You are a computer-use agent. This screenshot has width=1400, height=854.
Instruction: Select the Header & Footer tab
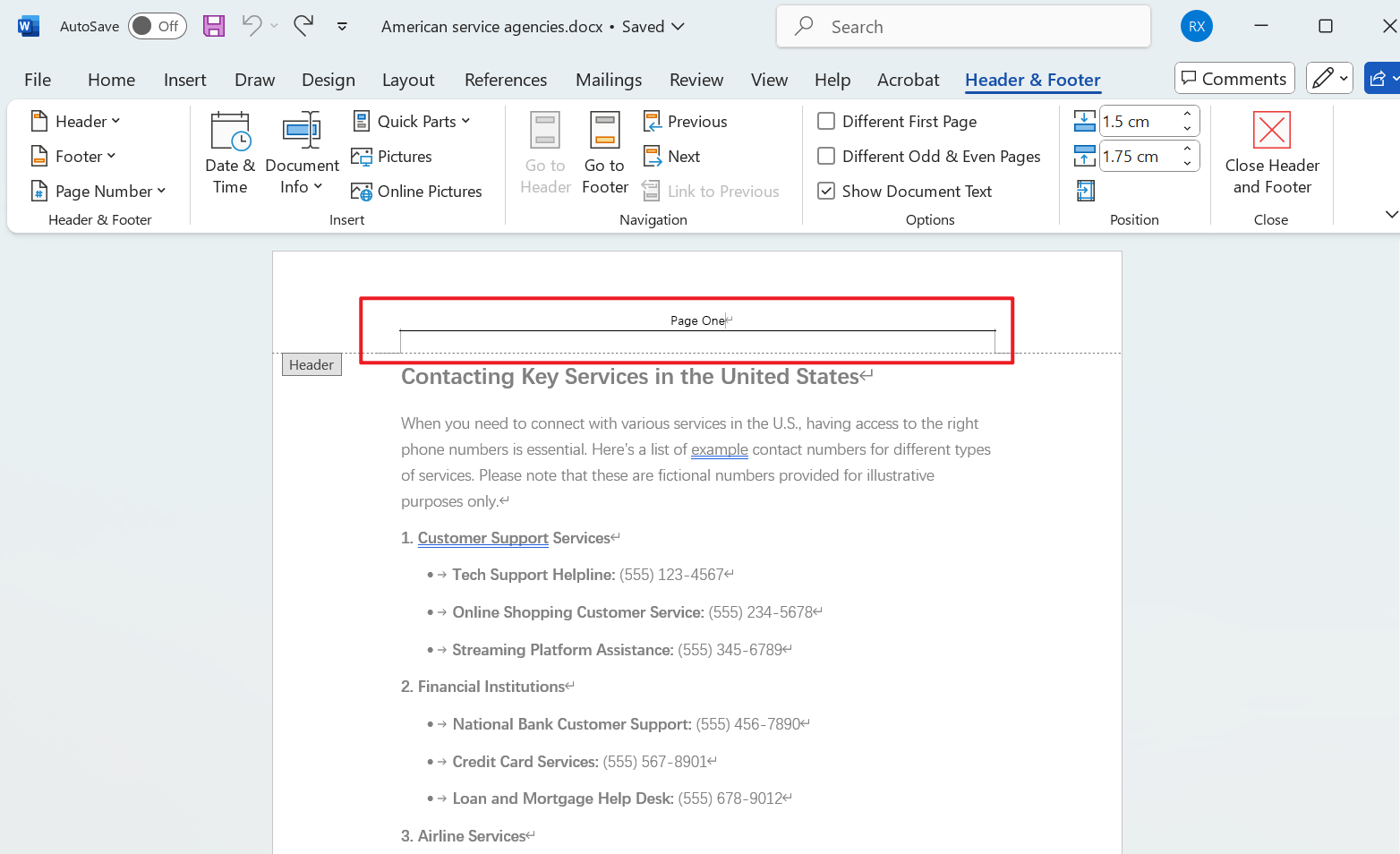pos(1033,80)
